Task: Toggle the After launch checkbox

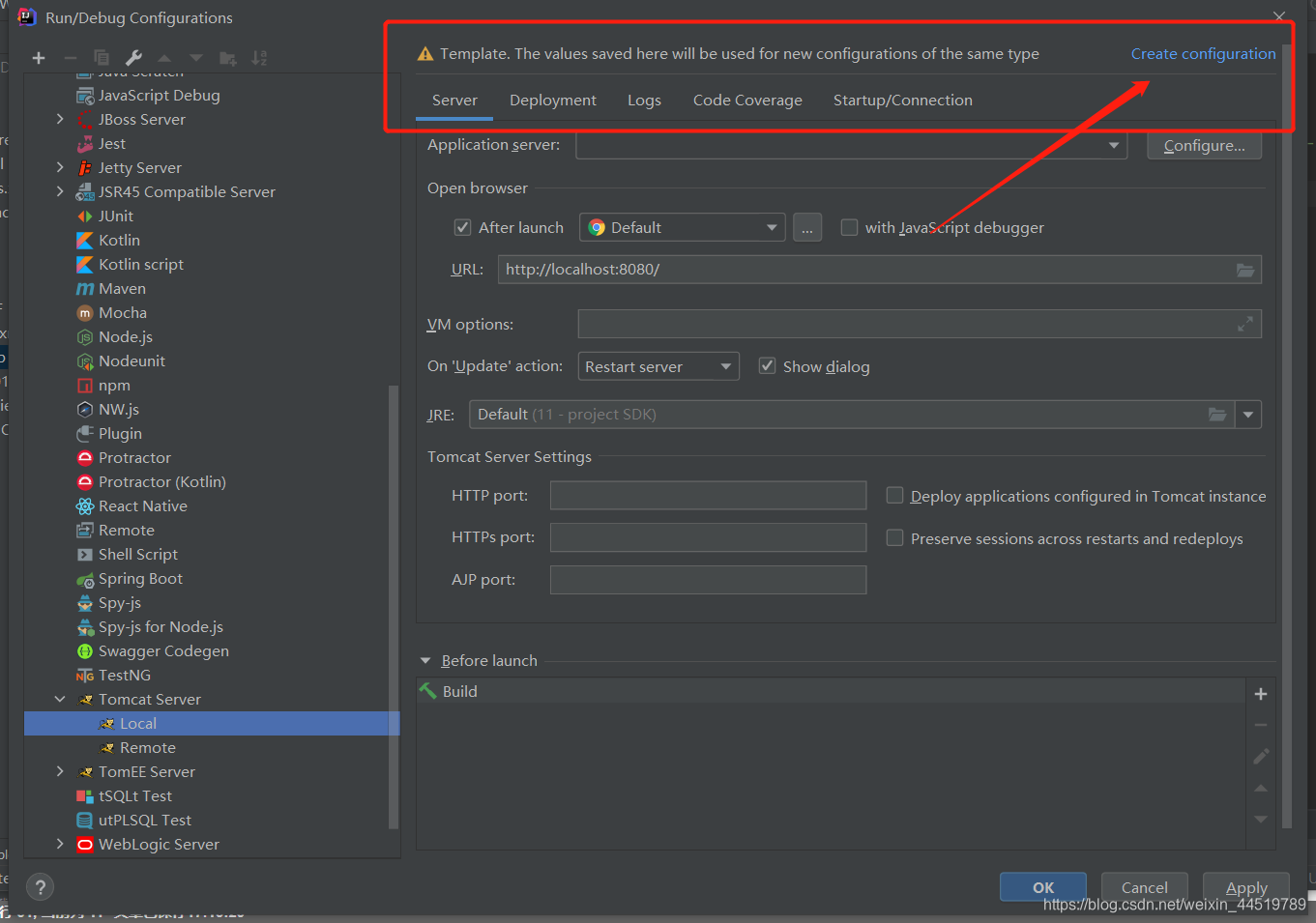Action: click(x=462, y=227)
